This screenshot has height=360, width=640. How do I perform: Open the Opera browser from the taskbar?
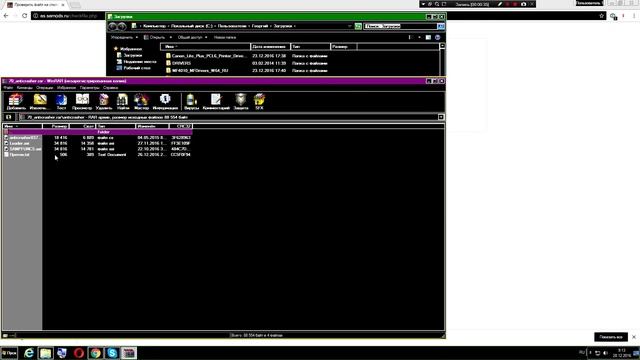click(79, 353)
